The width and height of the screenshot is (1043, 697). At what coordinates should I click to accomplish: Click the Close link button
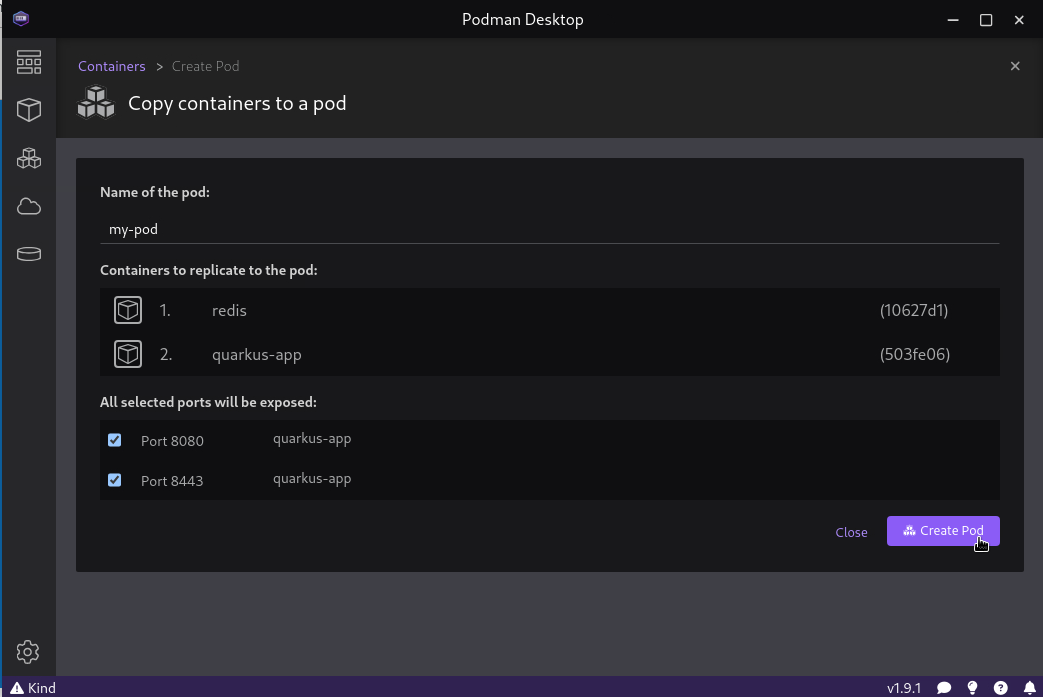(x=851, y=532)
